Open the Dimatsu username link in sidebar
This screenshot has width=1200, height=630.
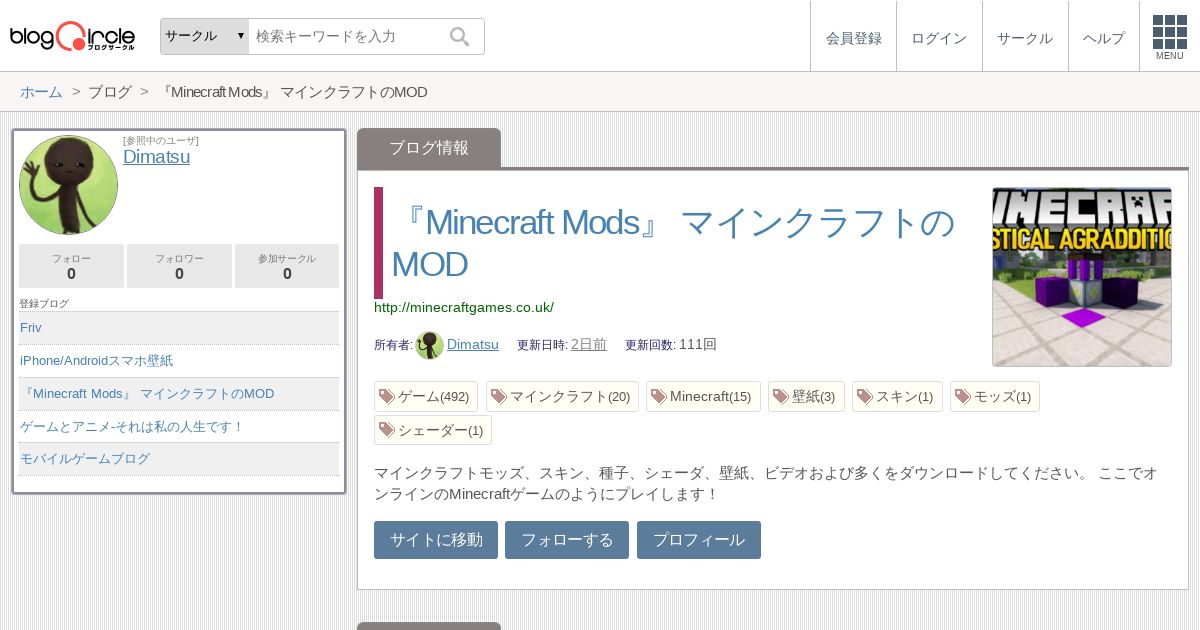[x=156, y=157]
